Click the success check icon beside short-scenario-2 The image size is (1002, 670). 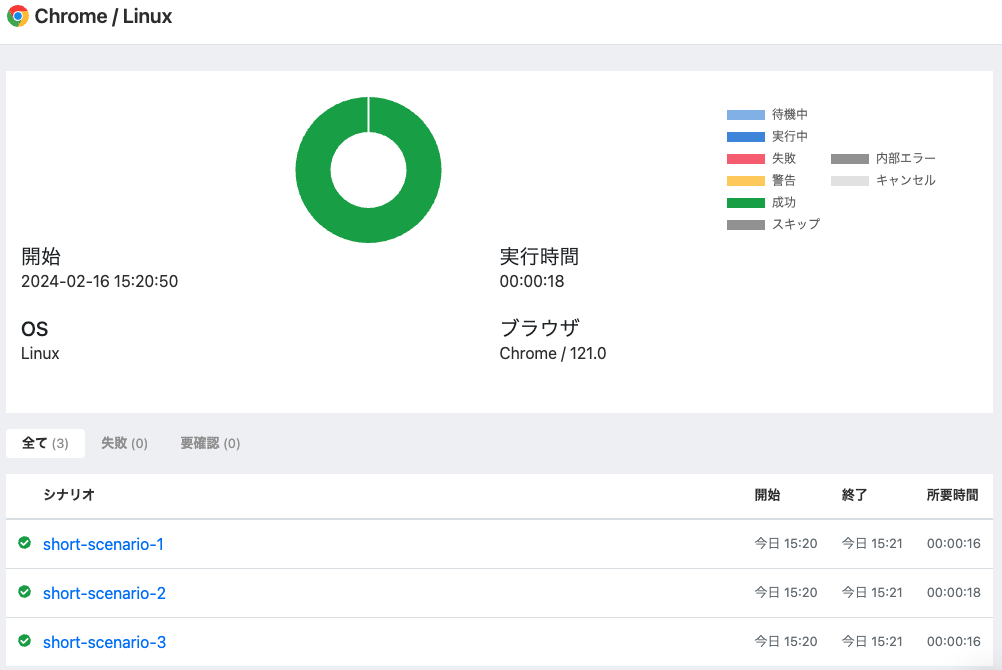[x=24, y=592]
